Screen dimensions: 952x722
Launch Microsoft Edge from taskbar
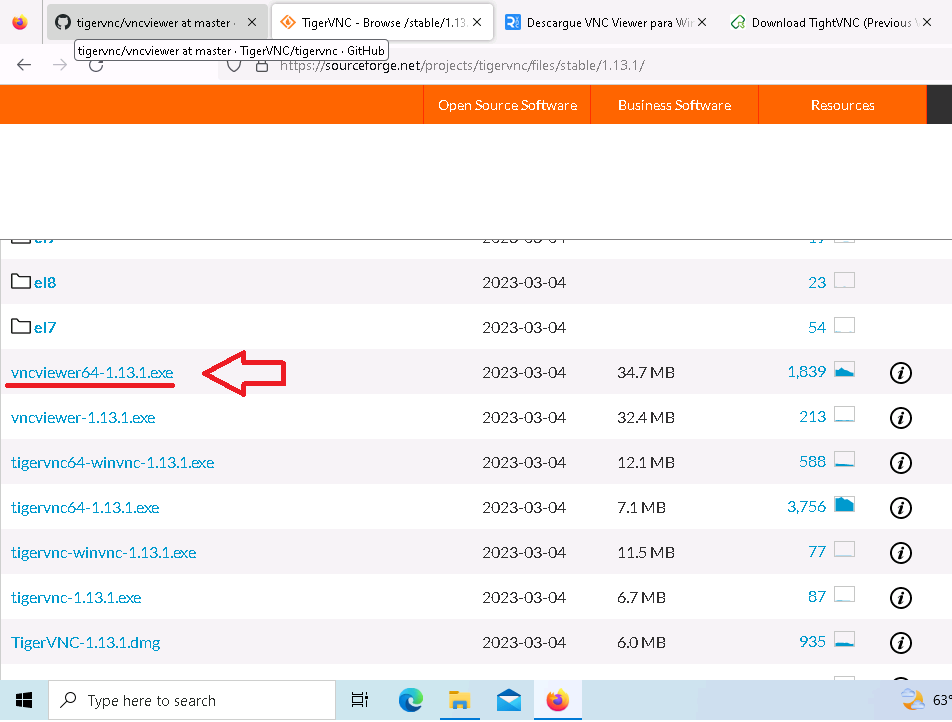(410, 700)
